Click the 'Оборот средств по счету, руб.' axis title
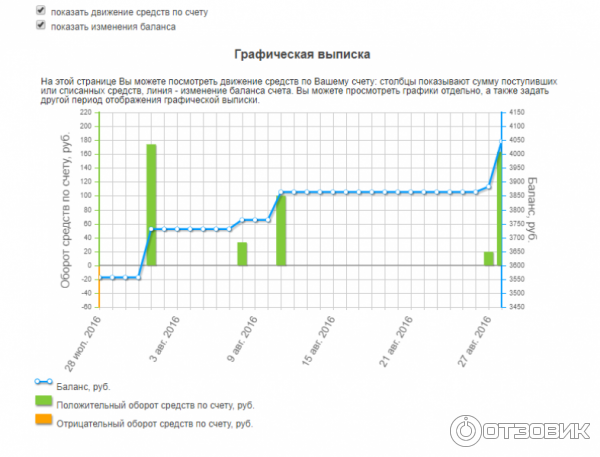 coord(66,209)
